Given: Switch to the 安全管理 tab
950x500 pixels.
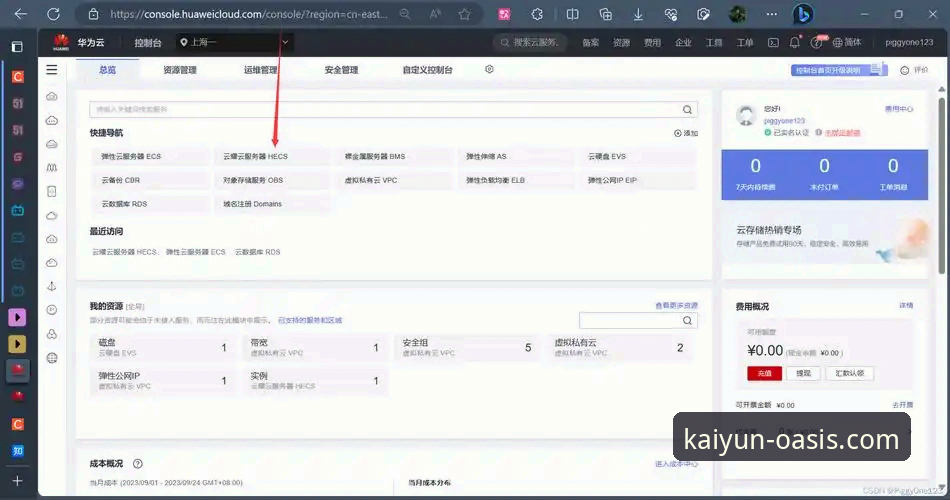Looking at the screenshot, I should pyautogui.click(x=341, y=70).
